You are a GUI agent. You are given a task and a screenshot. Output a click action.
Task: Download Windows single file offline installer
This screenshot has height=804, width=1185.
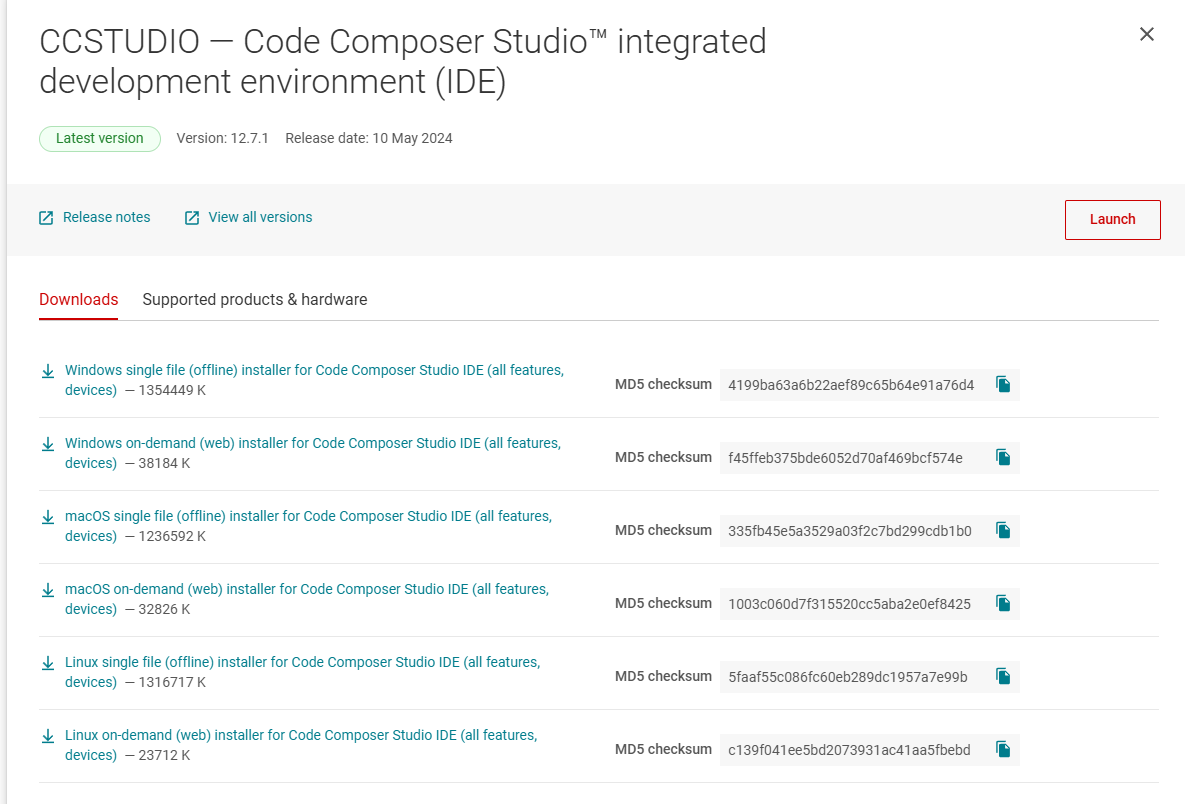314,380
